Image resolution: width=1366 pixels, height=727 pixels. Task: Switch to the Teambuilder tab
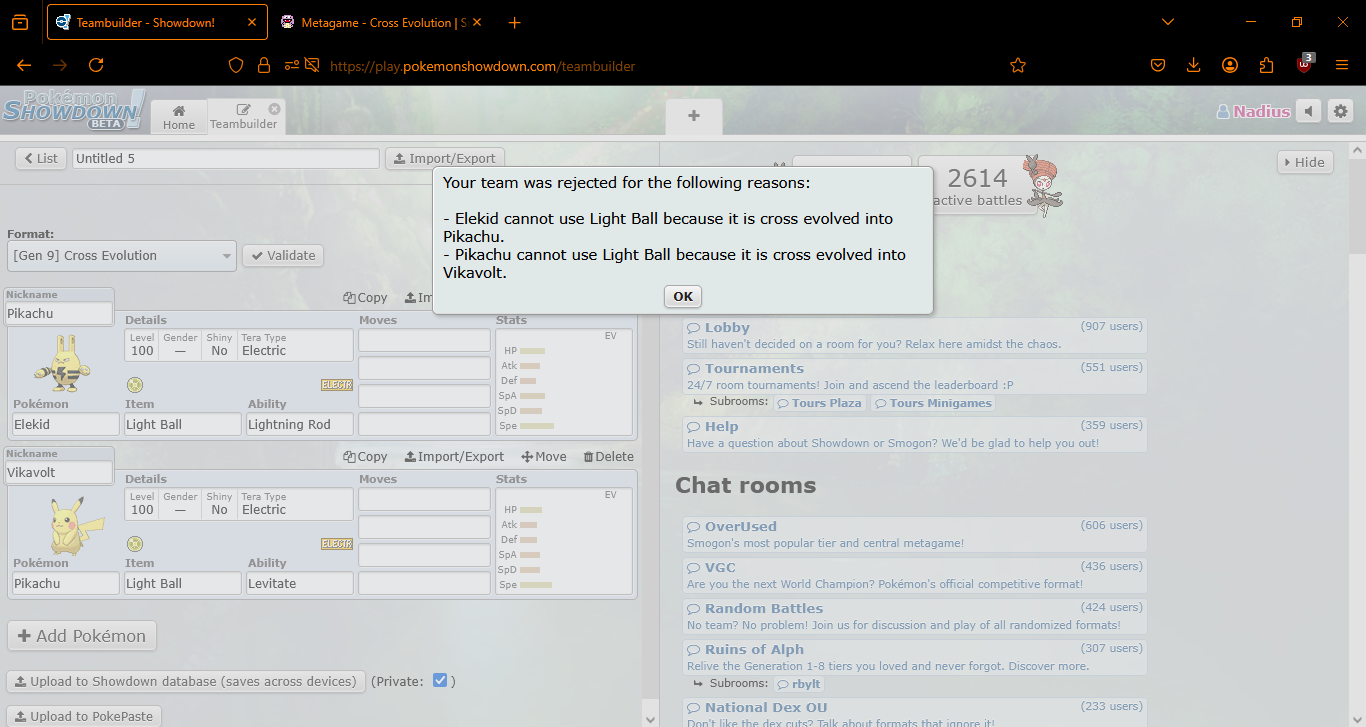[x=243, y=116]
